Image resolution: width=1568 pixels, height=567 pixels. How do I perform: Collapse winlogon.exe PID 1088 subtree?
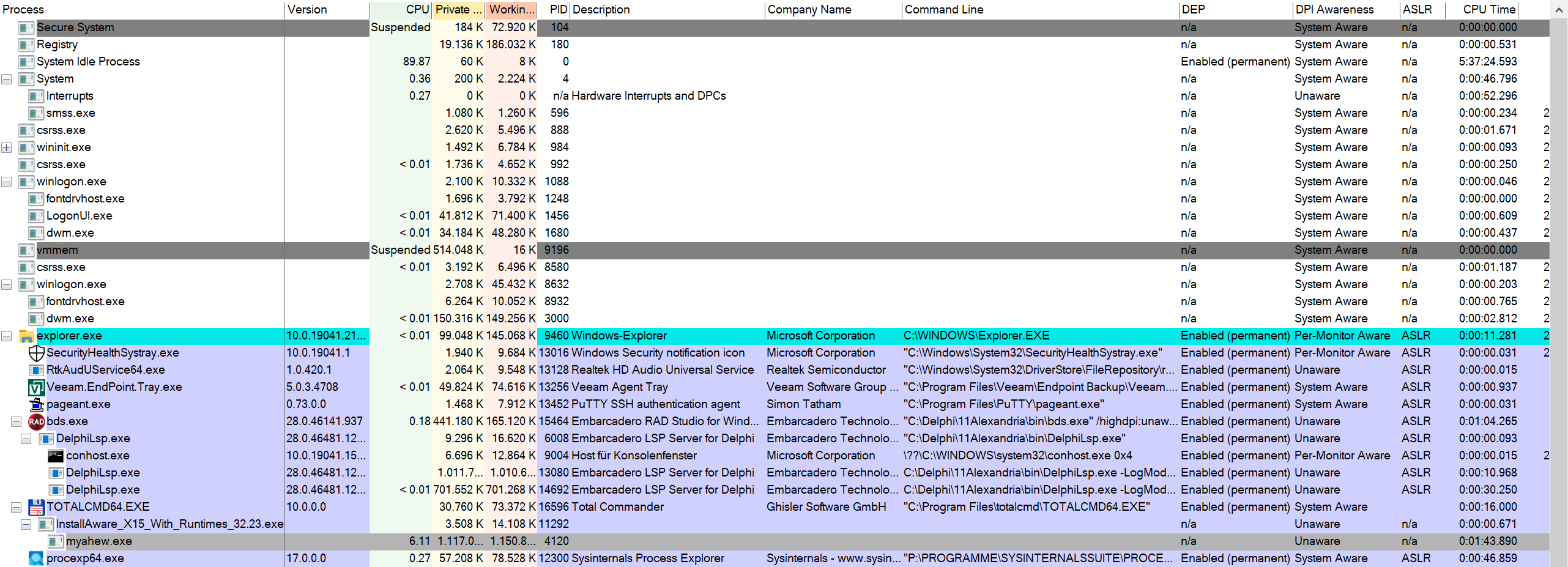(x=7, y=182)
